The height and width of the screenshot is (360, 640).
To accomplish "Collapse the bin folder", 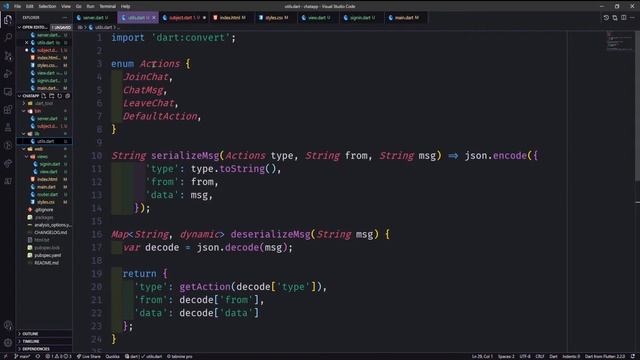I will tap(44, 111).
